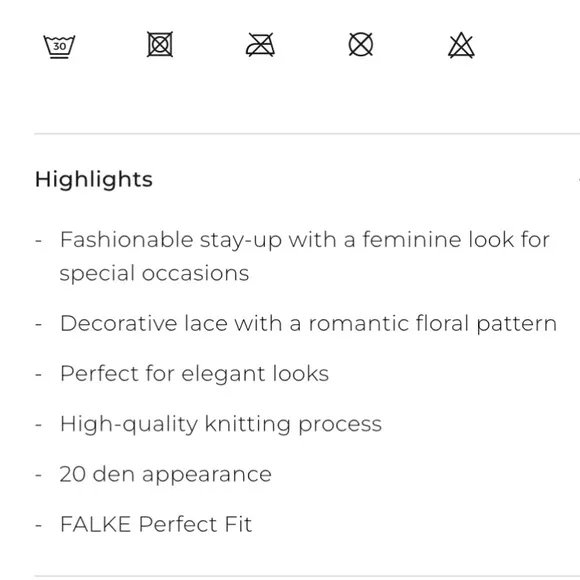
Task: Click the dash bullet before Decorative lace
Action: [x=38, y=324]
